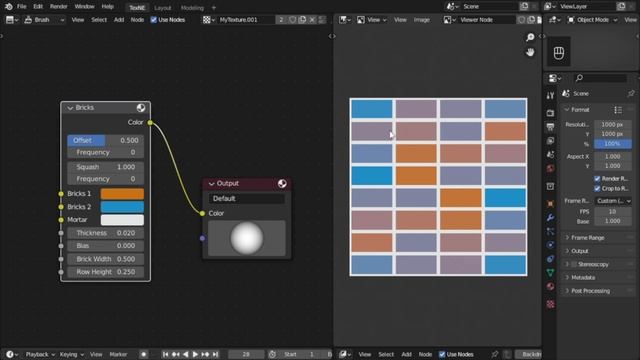
Task: Open the World properties red globe icon
Action: (x=550, y=169)
